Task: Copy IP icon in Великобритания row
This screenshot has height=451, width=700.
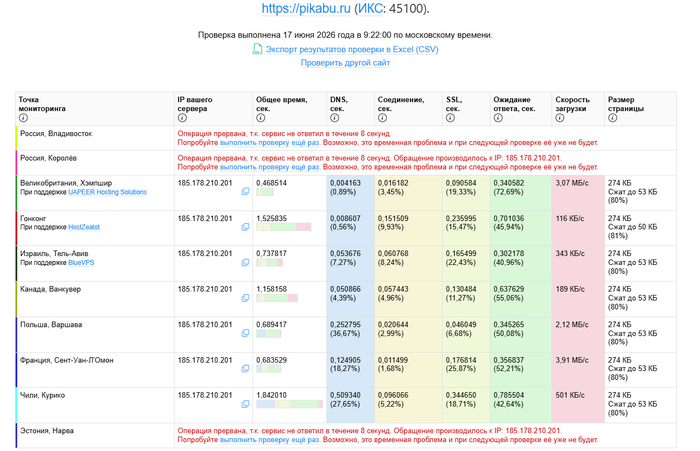Action: [245, 192]
